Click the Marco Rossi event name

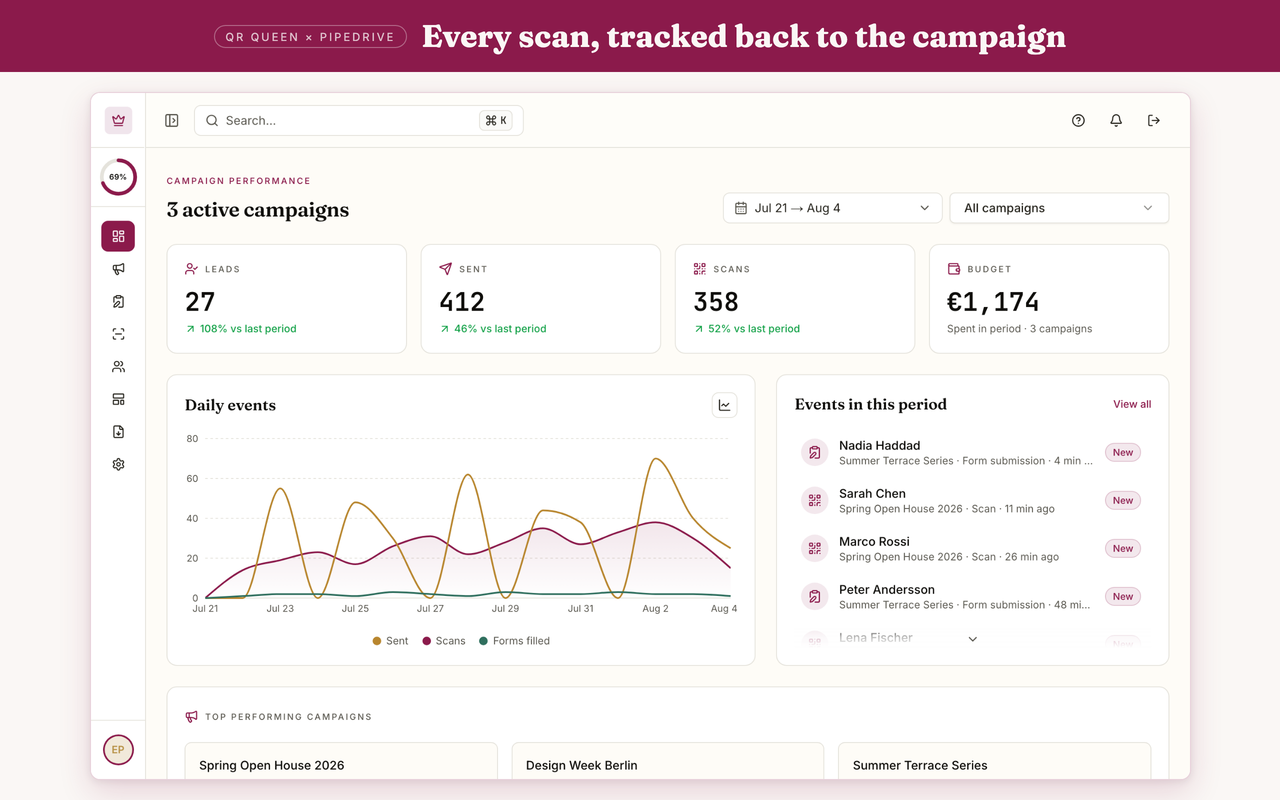(874, 542)
